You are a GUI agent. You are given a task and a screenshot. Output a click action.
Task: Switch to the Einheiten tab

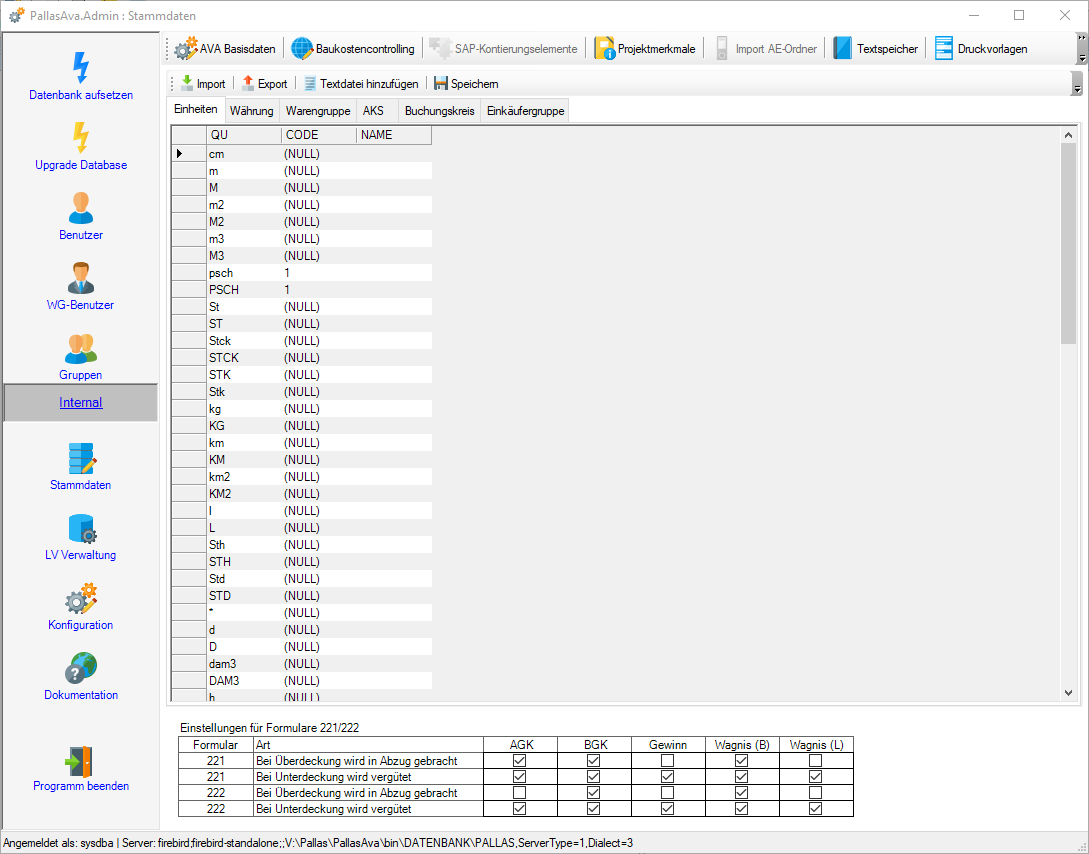pyautogui.click(x=196, y=109)
